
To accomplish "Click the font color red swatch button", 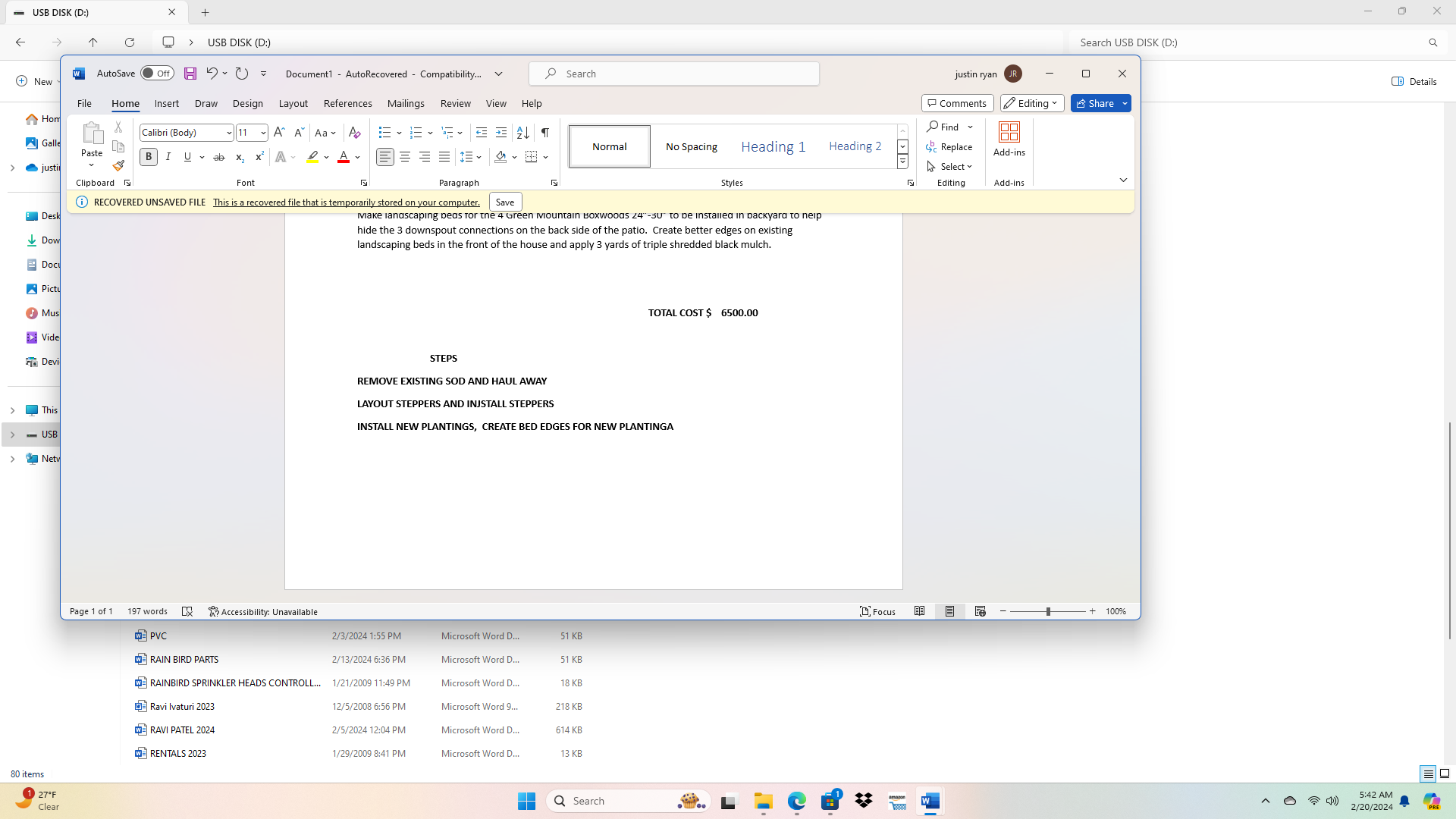I will pos(344,157).
